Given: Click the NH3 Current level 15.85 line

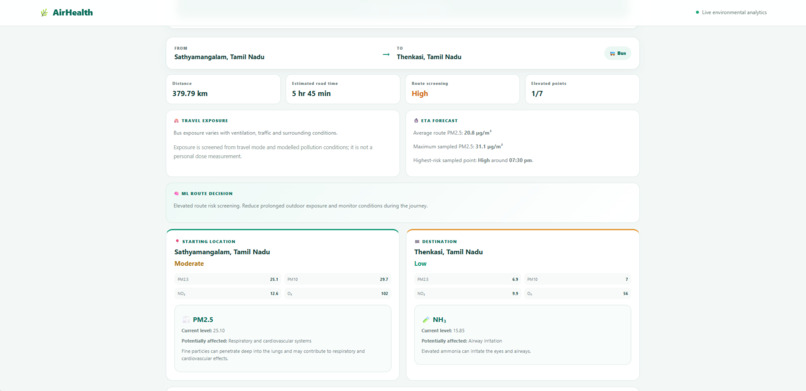Looking at the screenshot, I should pos(443,330).
